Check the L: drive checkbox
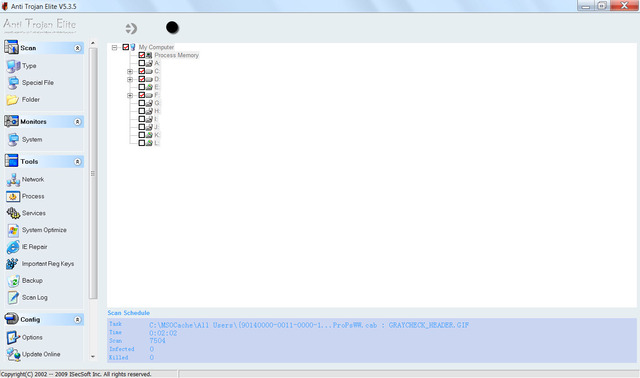Viewport: 640px width, 378px height. click(x=142, y=143)
